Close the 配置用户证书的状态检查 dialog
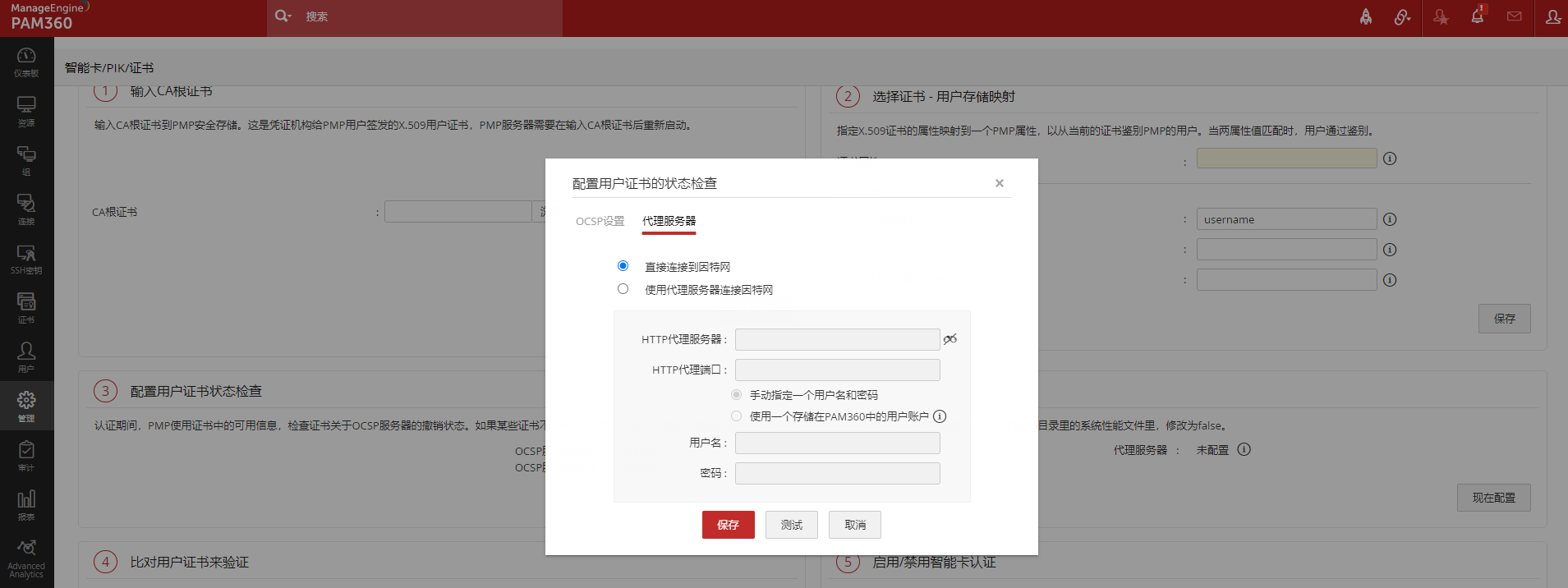Image resolution: width=1568 pixels, height=588 pixels. (1000, 183)
